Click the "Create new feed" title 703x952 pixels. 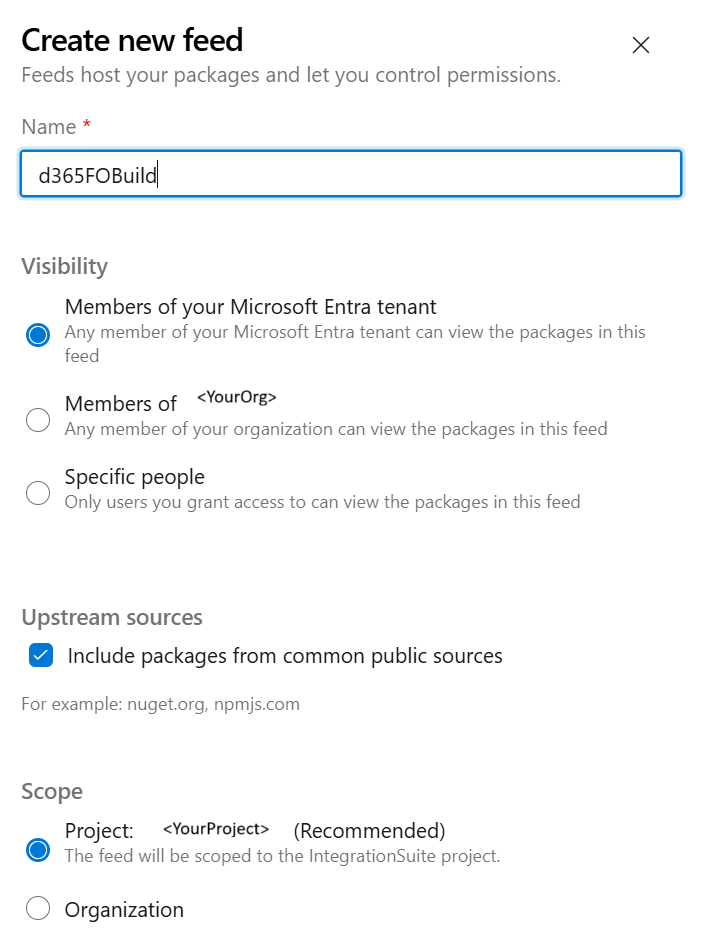[x=132, y=40]
